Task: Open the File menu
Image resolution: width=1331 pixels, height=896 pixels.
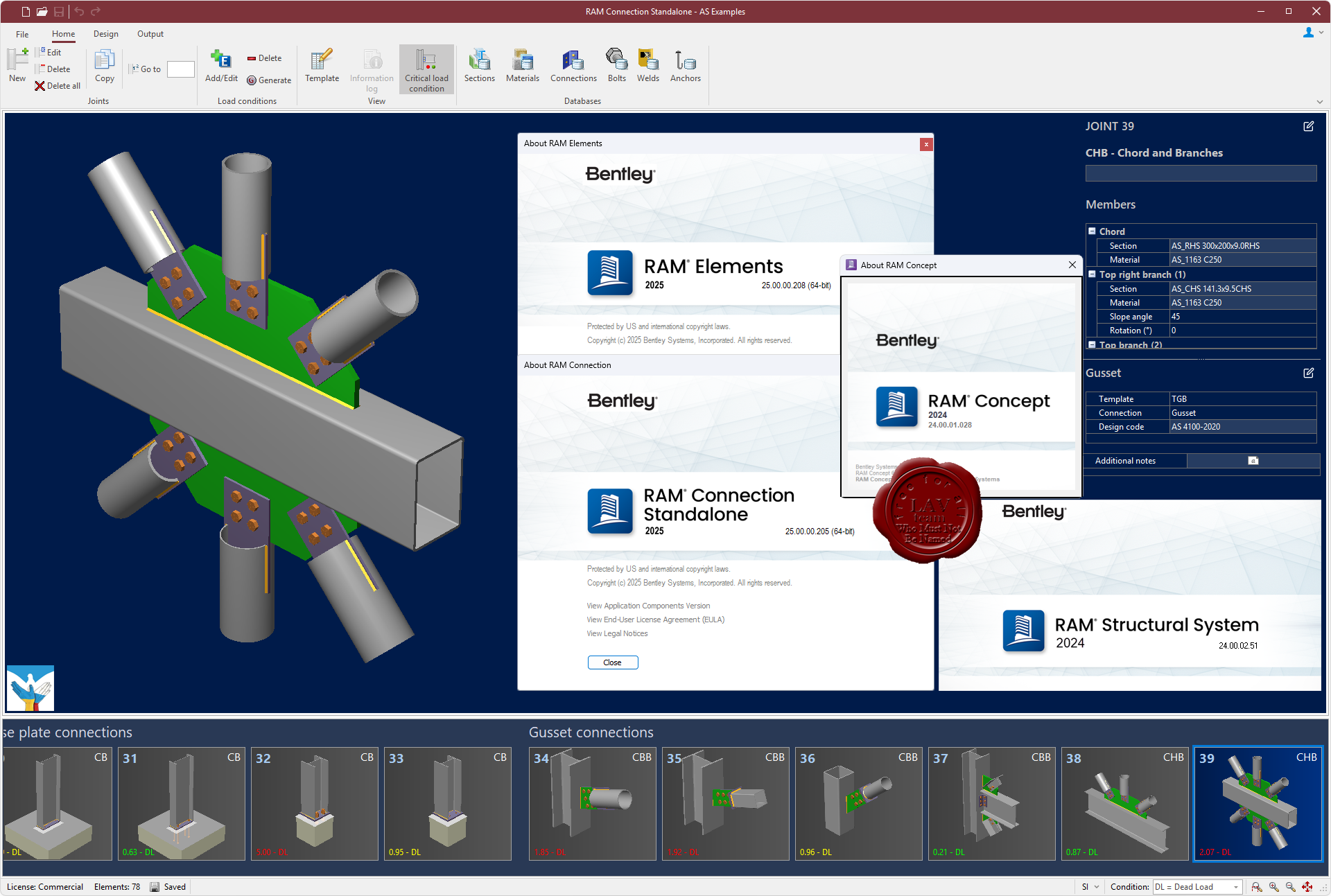Action: 22,34
